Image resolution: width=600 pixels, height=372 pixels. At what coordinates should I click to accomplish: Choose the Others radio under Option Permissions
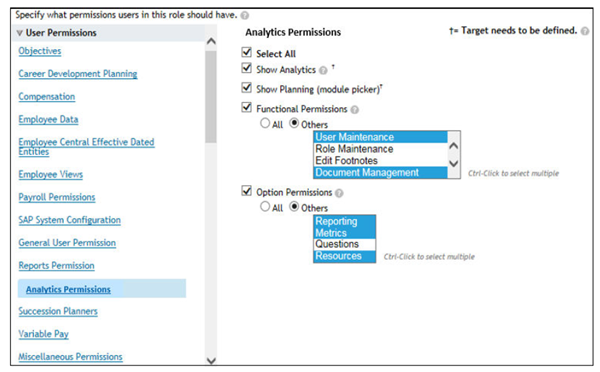click(294, 207)
